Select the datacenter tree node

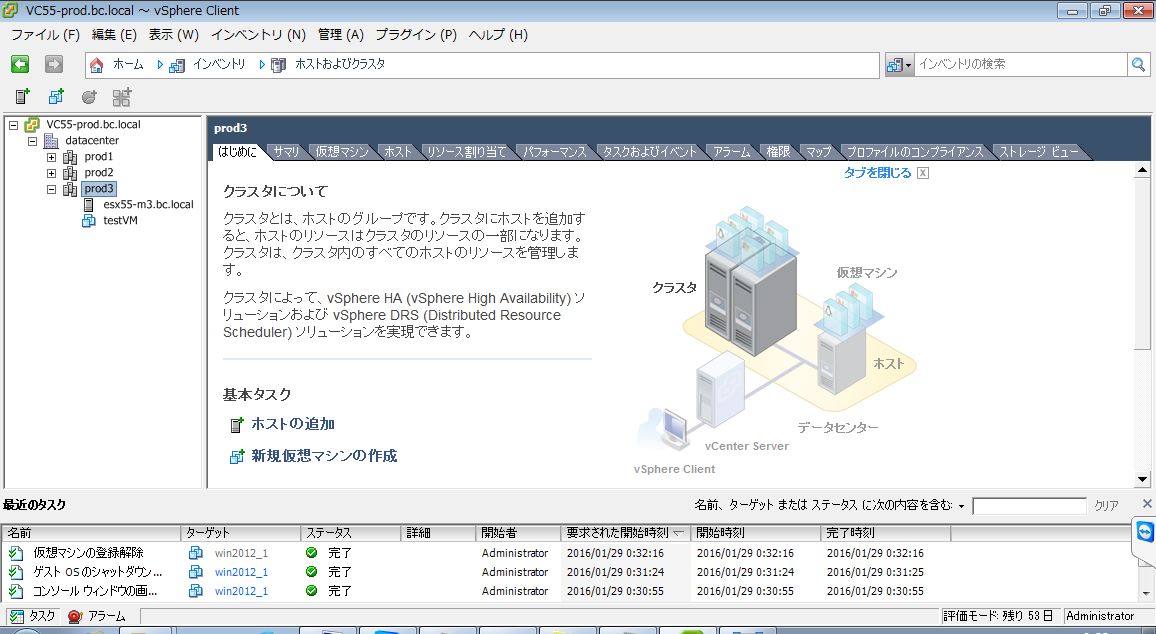(91, 140)
